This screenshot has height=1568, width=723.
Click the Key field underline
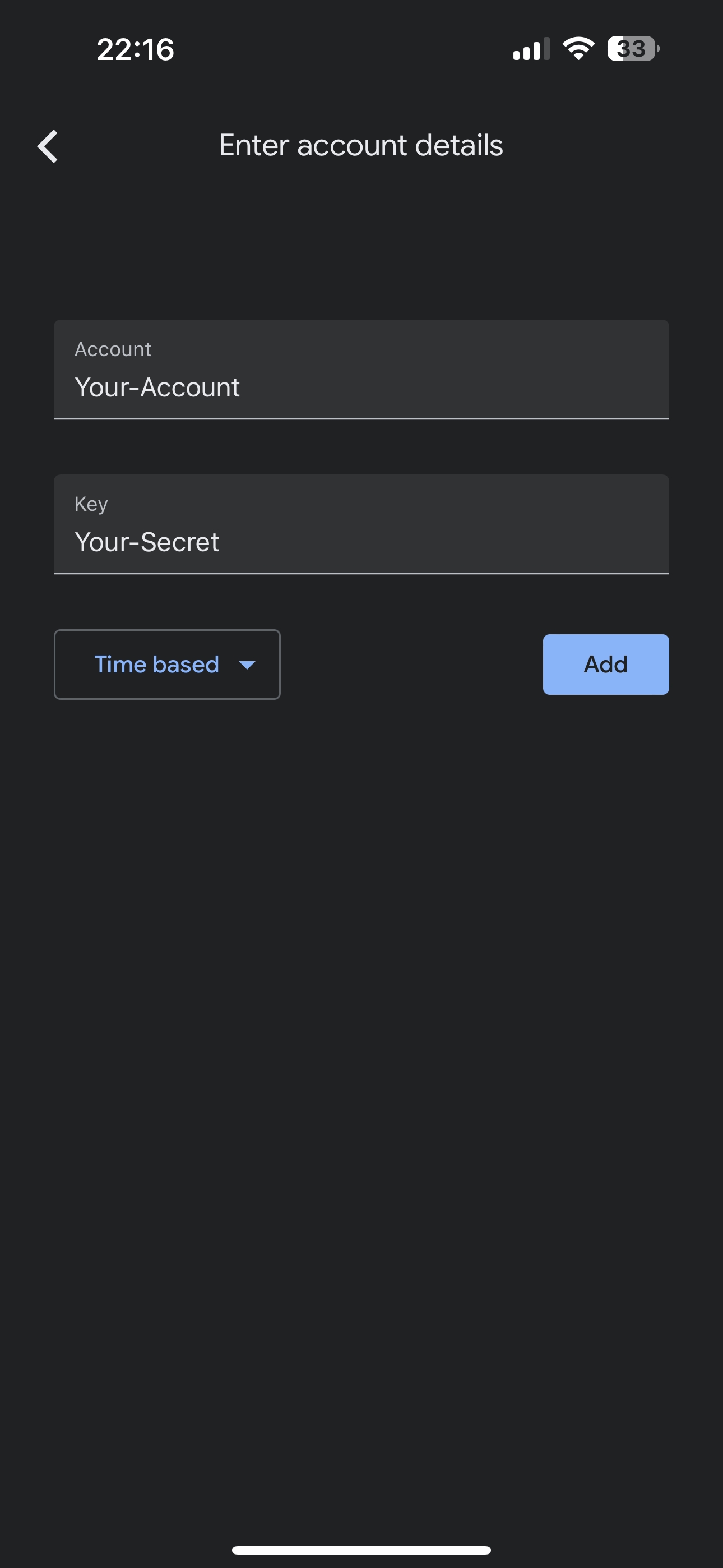(361, 573)
